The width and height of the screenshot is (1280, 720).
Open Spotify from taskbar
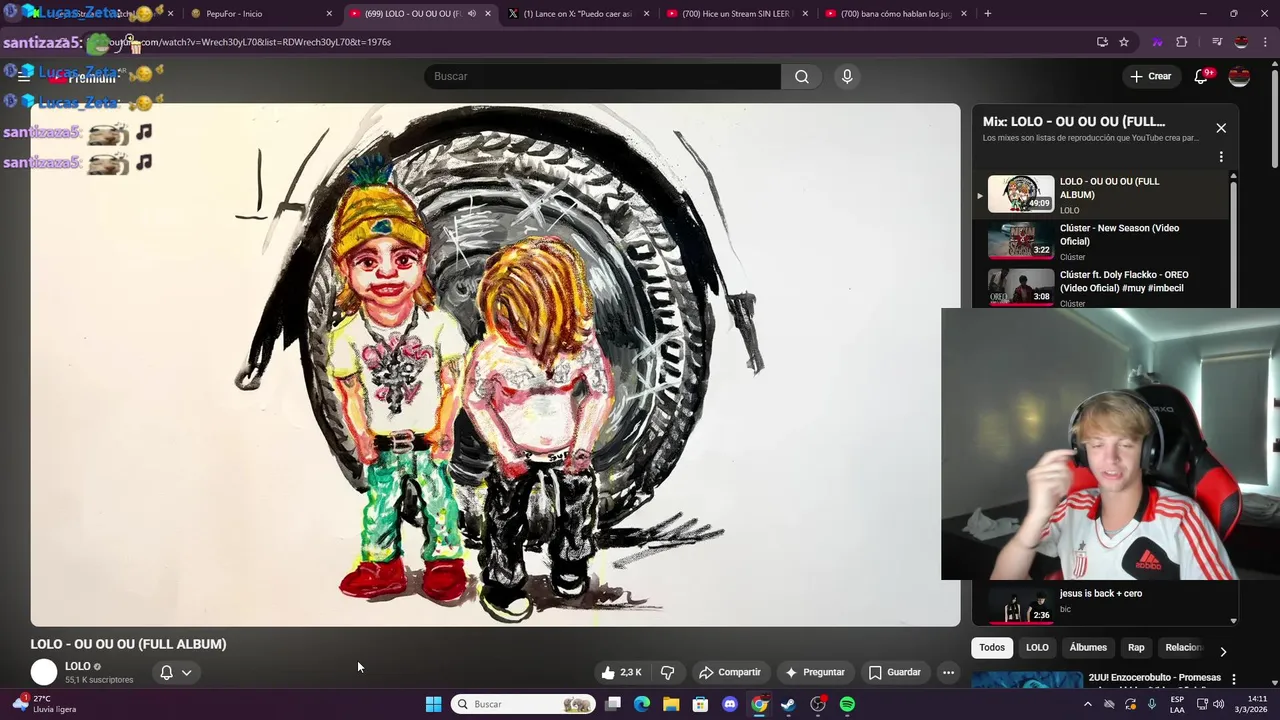click(847, 704)
